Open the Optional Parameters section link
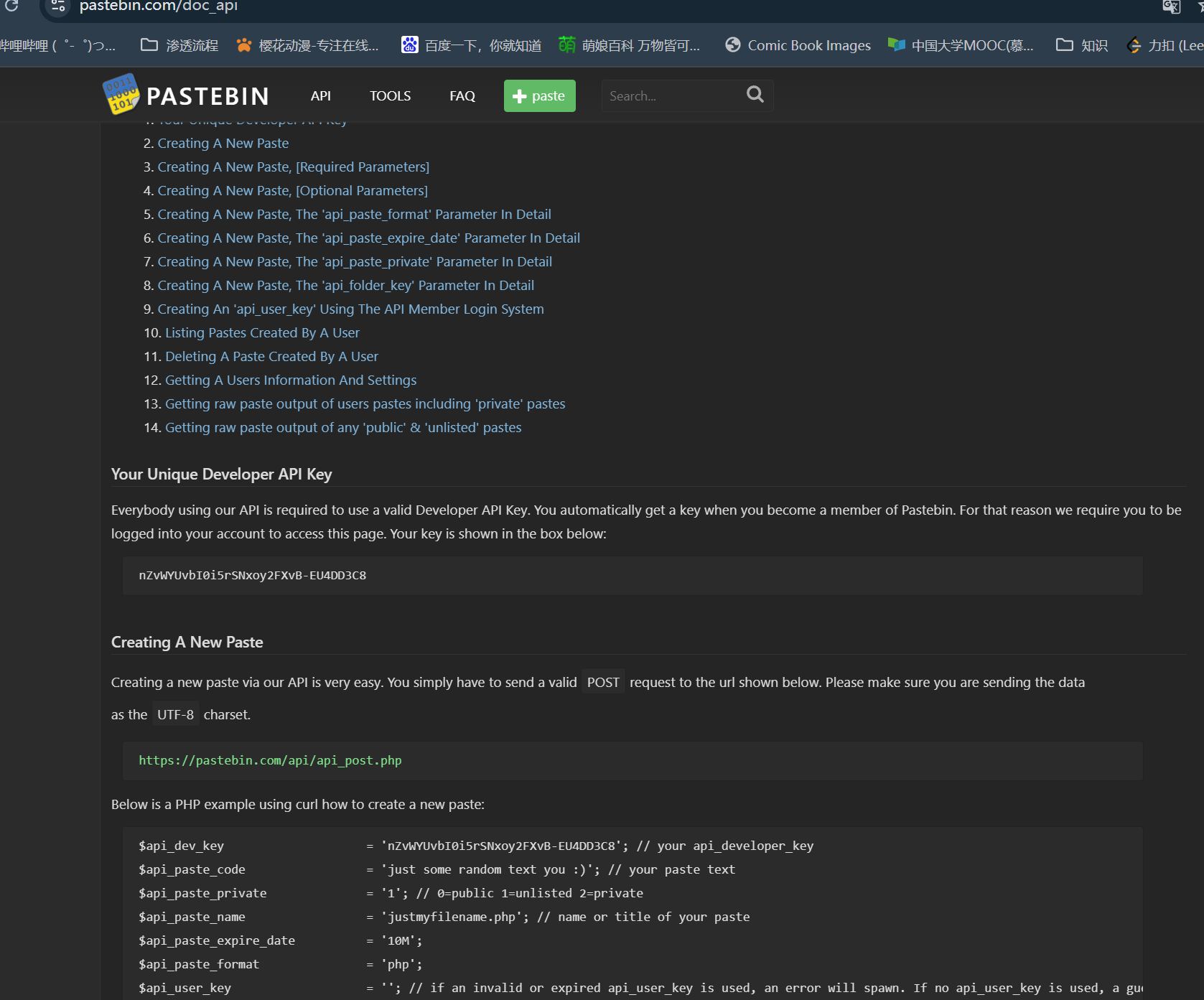Viewport: 1204px width, 1000px height. pyautogui.click(x=293, y=190)
